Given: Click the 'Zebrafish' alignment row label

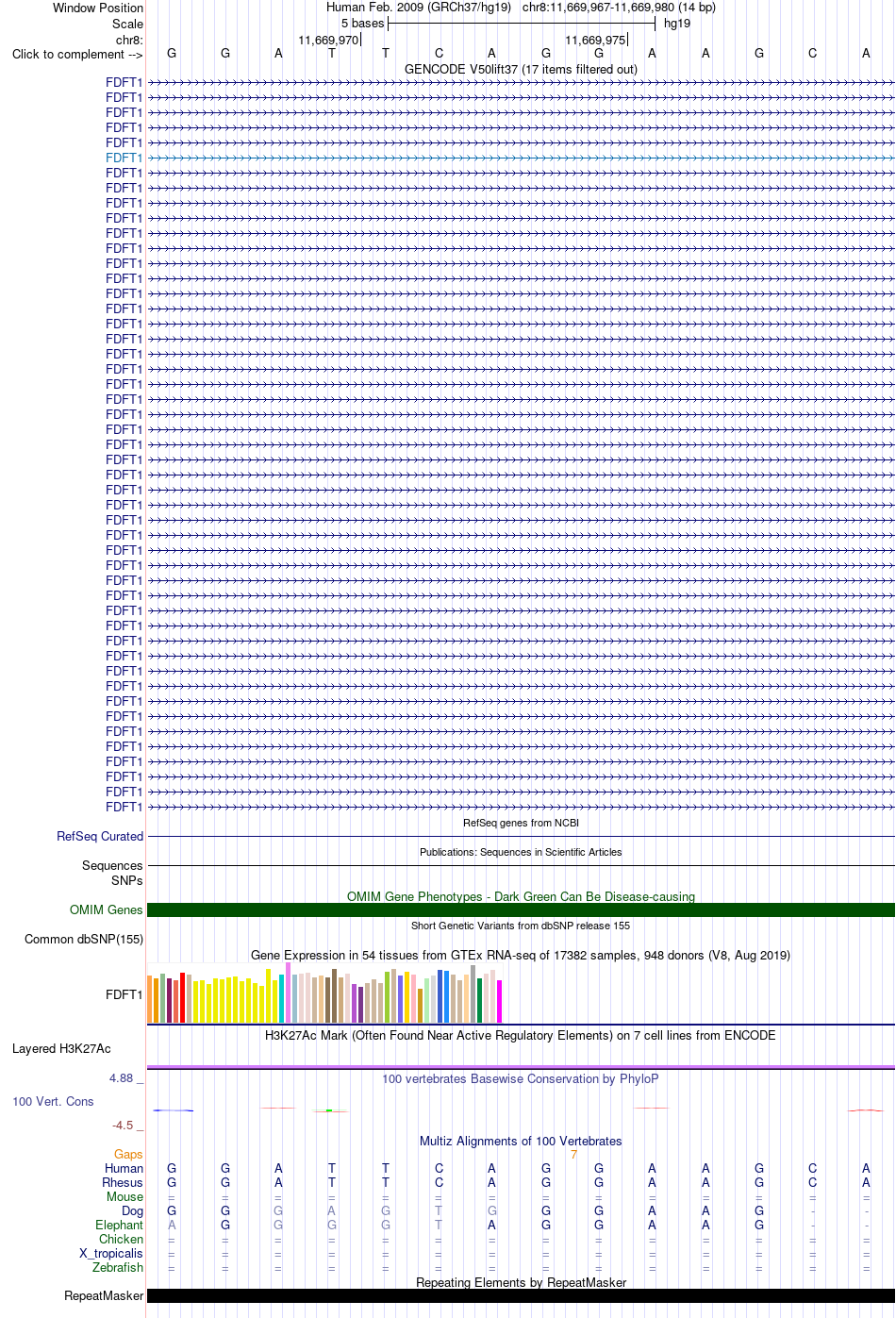Looking at the screenshot, I should [x=118, y=1268].
